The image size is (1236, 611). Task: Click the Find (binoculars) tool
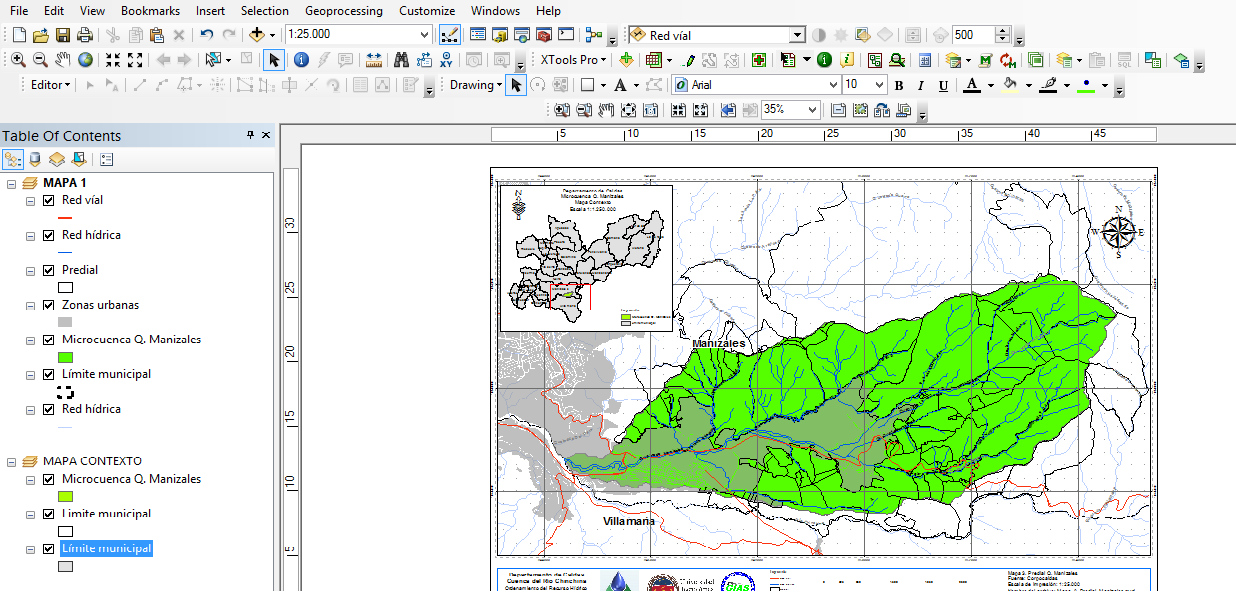[x=401, y=60]
